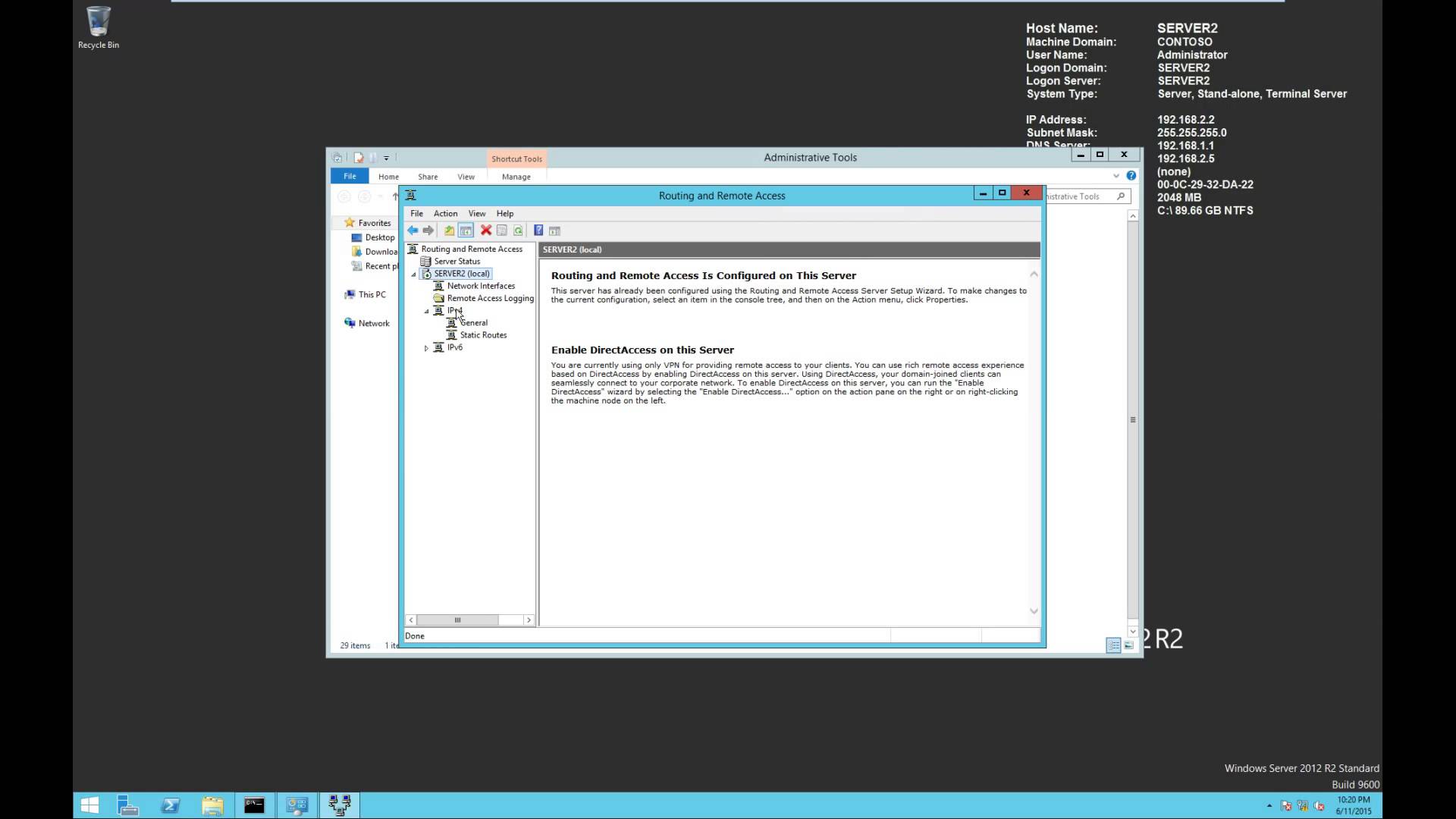Click Explorer quick access Properties icon

(359, 158)
